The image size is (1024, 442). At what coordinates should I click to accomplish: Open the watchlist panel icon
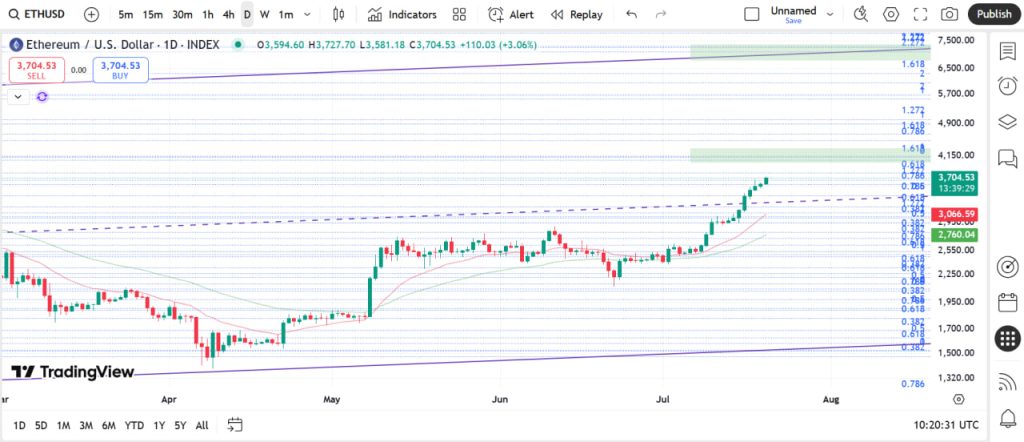[x=1007, y=52]
